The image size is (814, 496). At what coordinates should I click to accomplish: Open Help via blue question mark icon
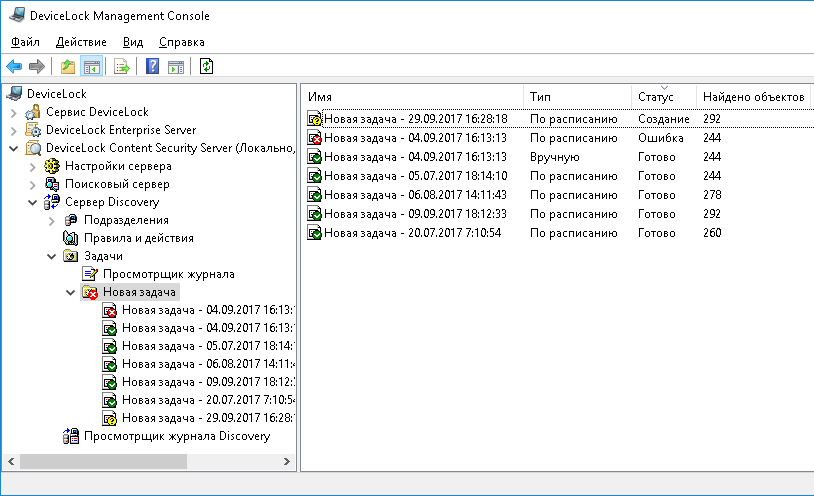pos(153,67)
